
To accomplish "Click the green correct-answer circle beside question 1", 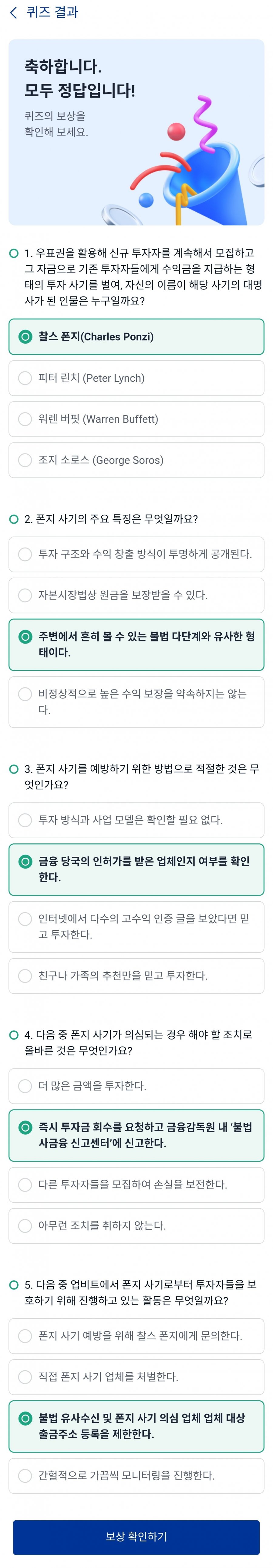I will 14,253.
